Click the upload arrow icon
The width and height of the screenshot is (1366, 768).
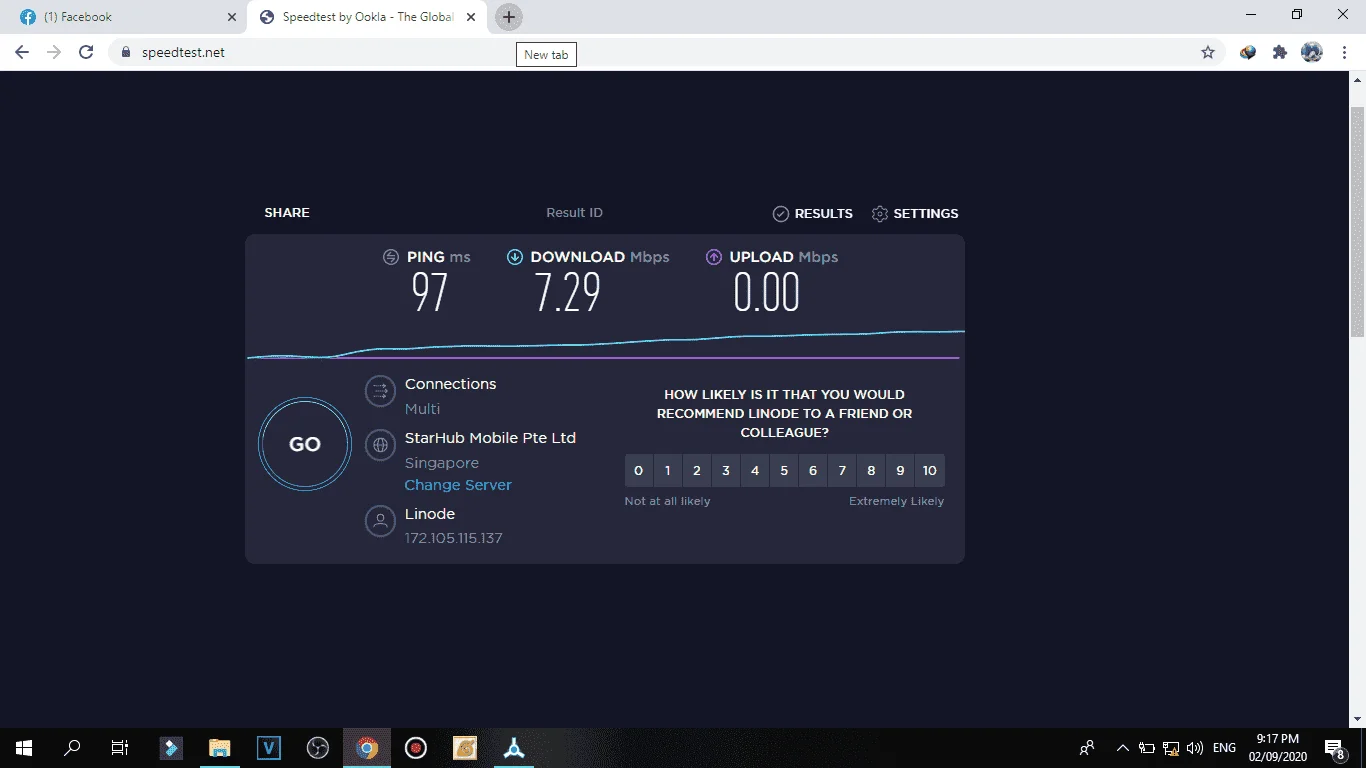(714, 257)
